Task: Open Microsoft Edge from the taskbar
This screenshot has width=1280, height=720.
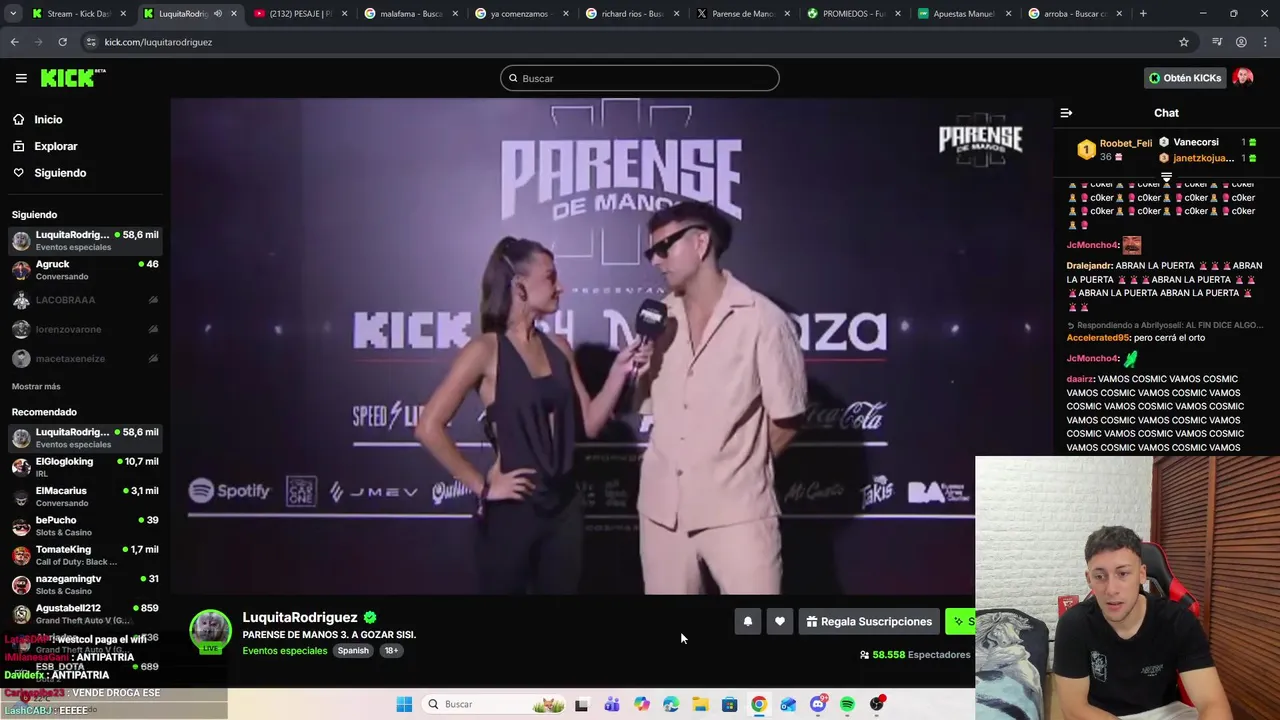Action: pyautogui.click(x=671, y=704)
